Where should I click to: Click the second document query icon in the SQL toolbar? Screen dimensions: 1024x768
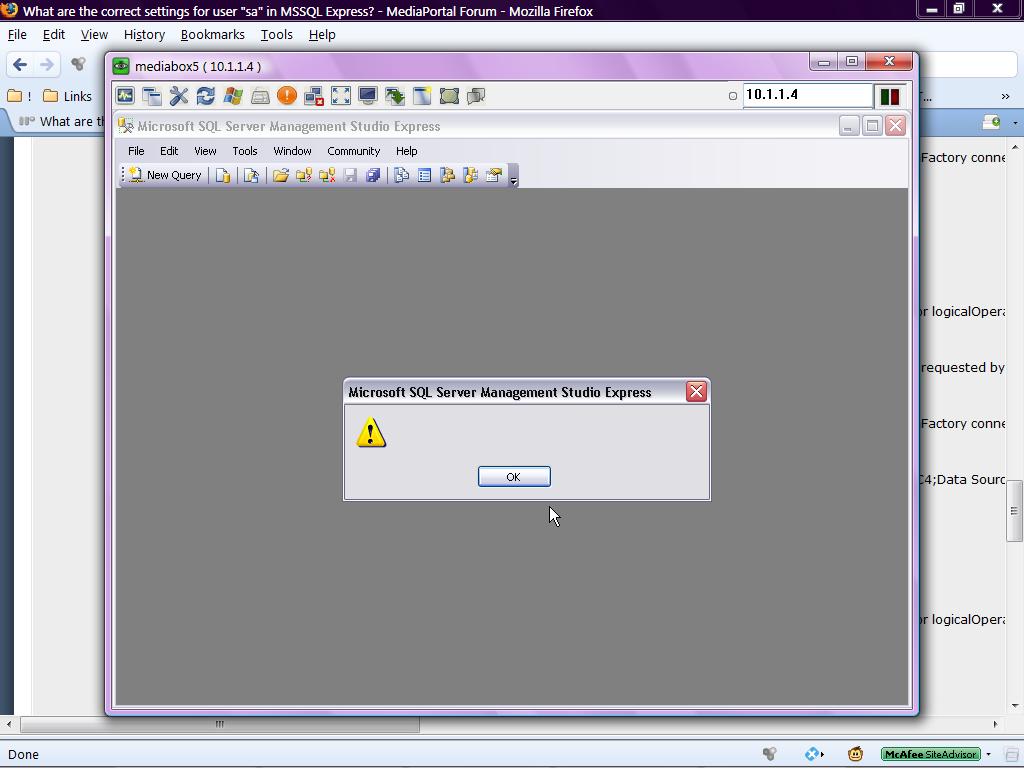click(x=251, y=175)
